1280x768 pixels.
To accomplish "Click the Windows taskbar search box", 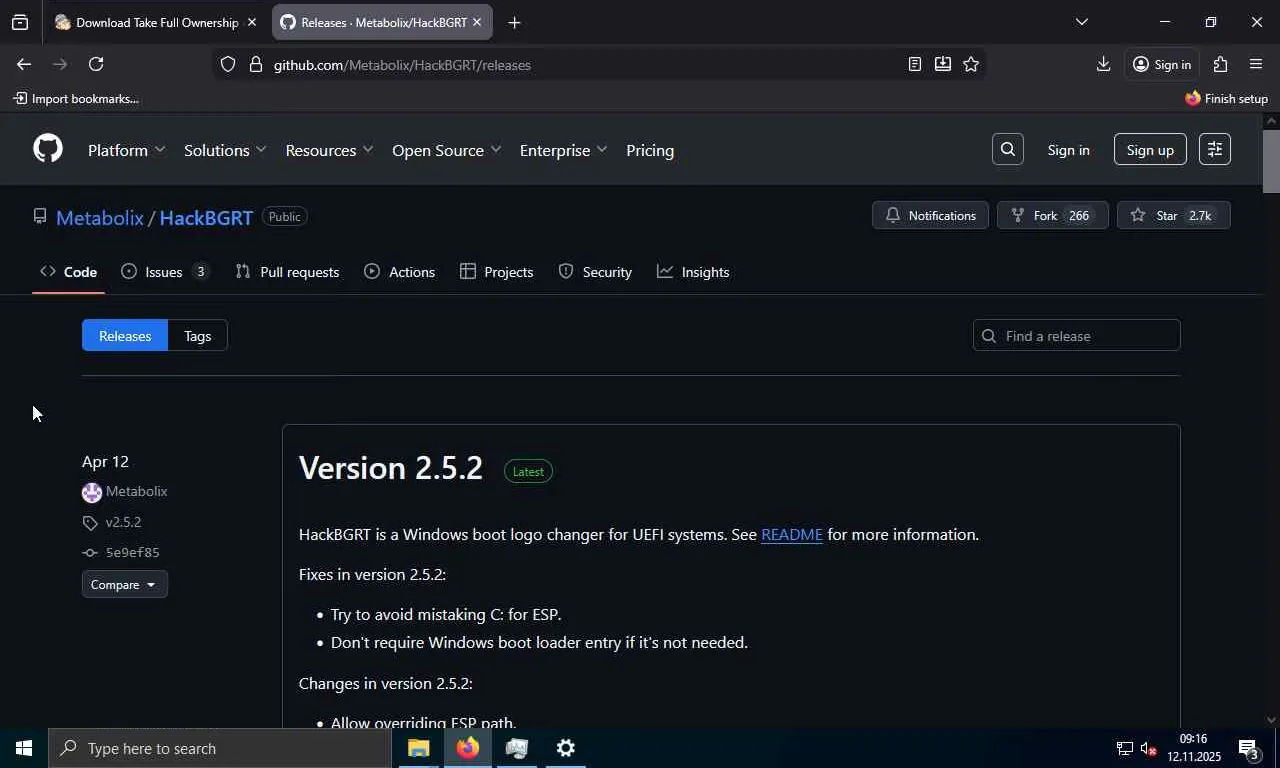I will [x=219, y=748].
